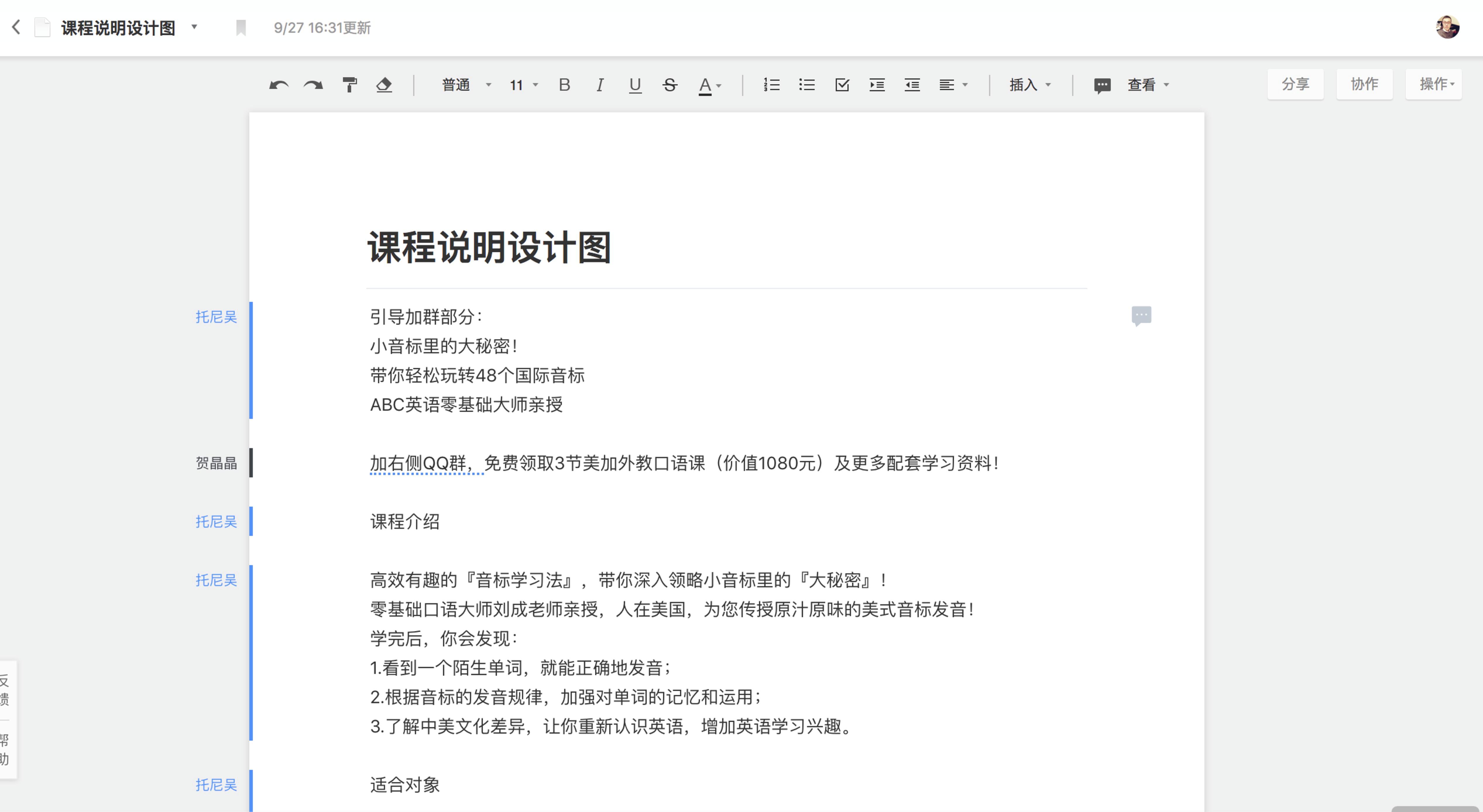
Task: Clear formatting with the eraser icon
Action: 384,85
